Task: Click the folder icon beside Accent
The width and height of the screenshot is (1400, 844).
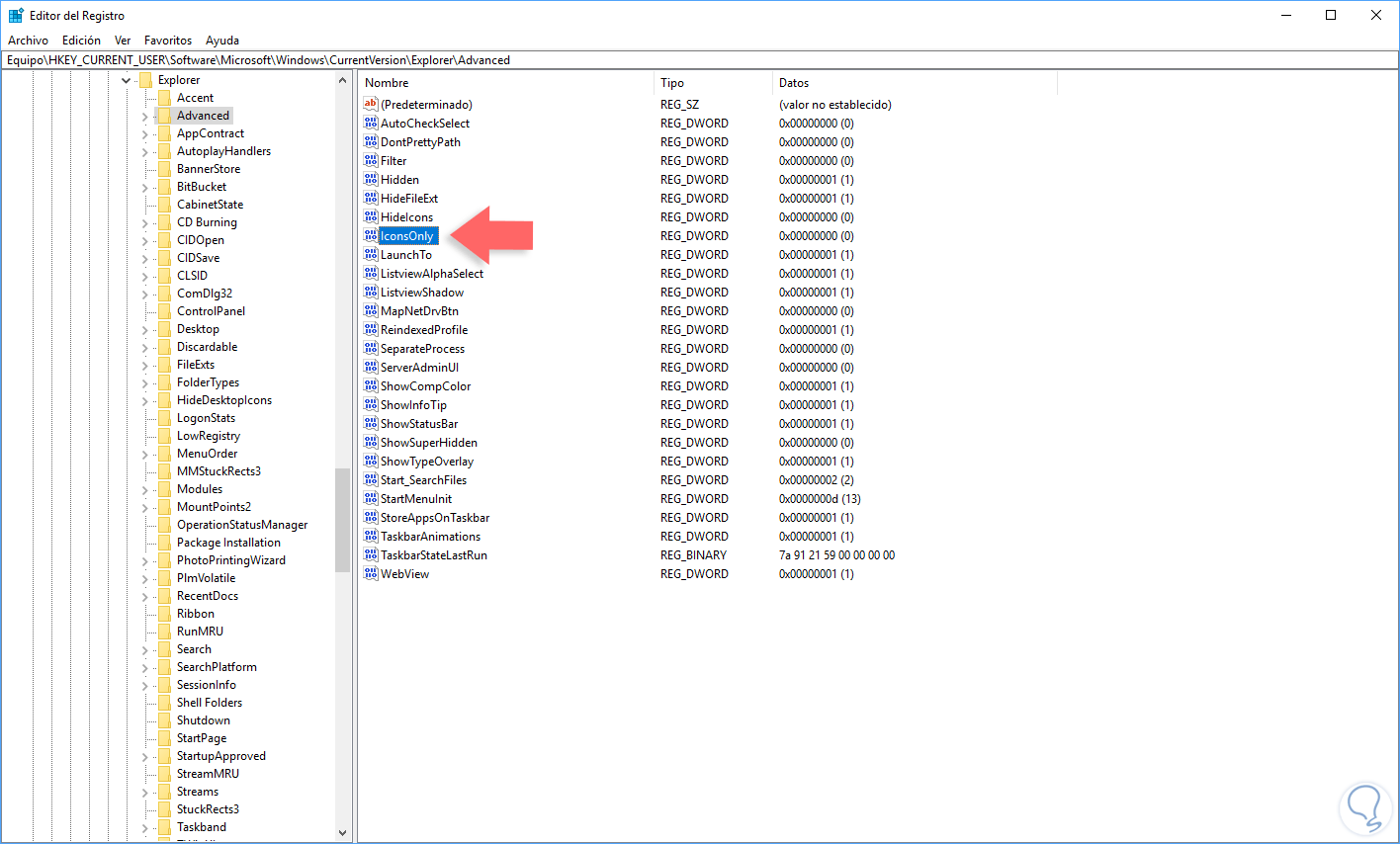Action: 164,98
